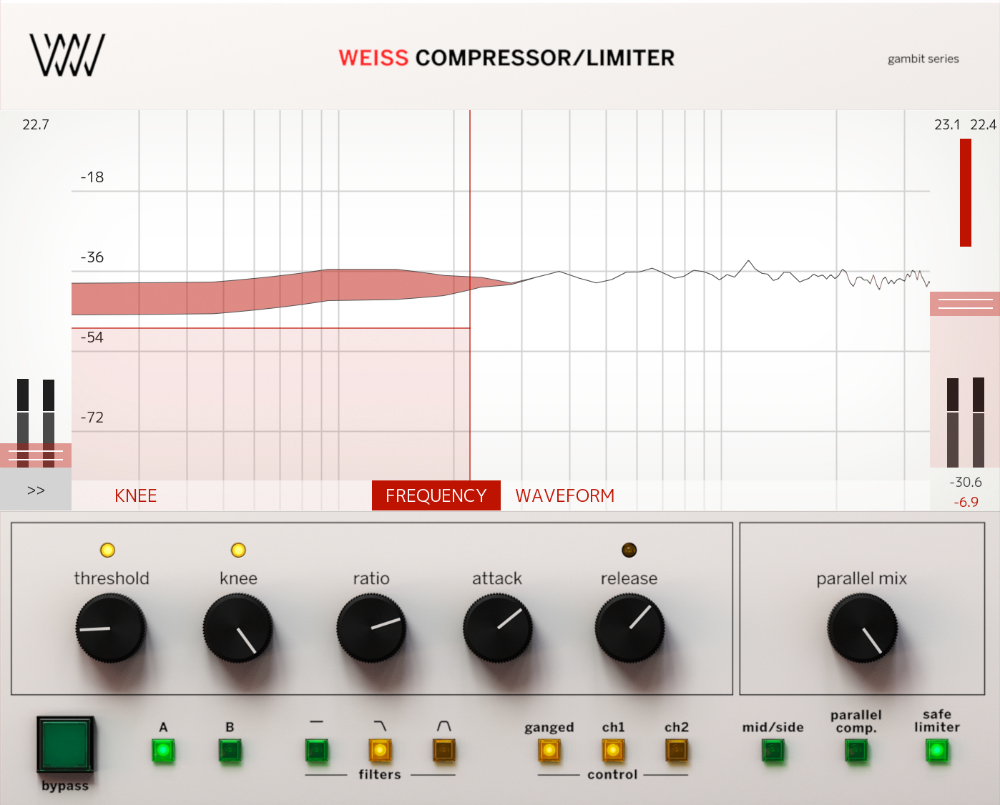
Task: Expand the meter panel via >> icon
Action: [x=35, y=491]
